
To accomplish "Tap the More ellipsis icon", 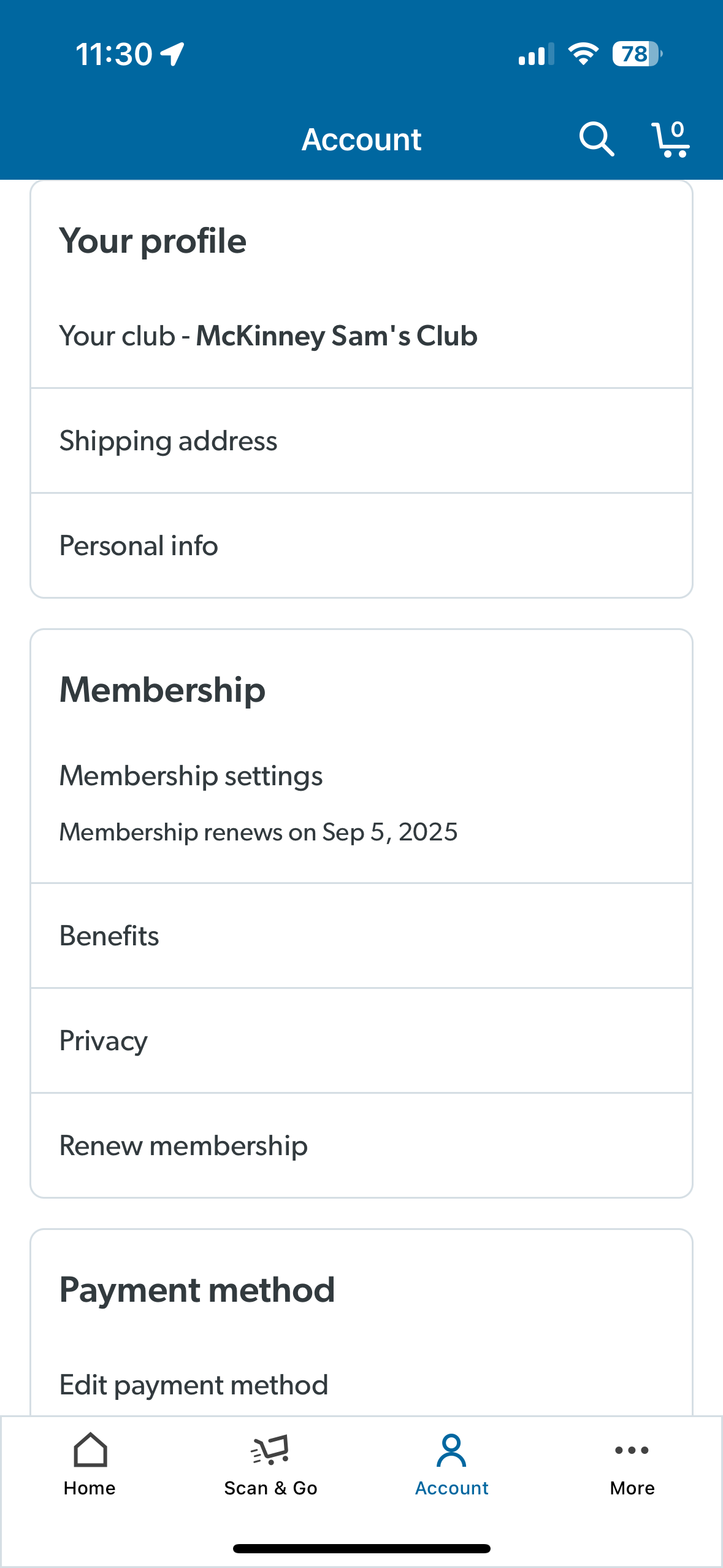I will tap(632, 1450).
